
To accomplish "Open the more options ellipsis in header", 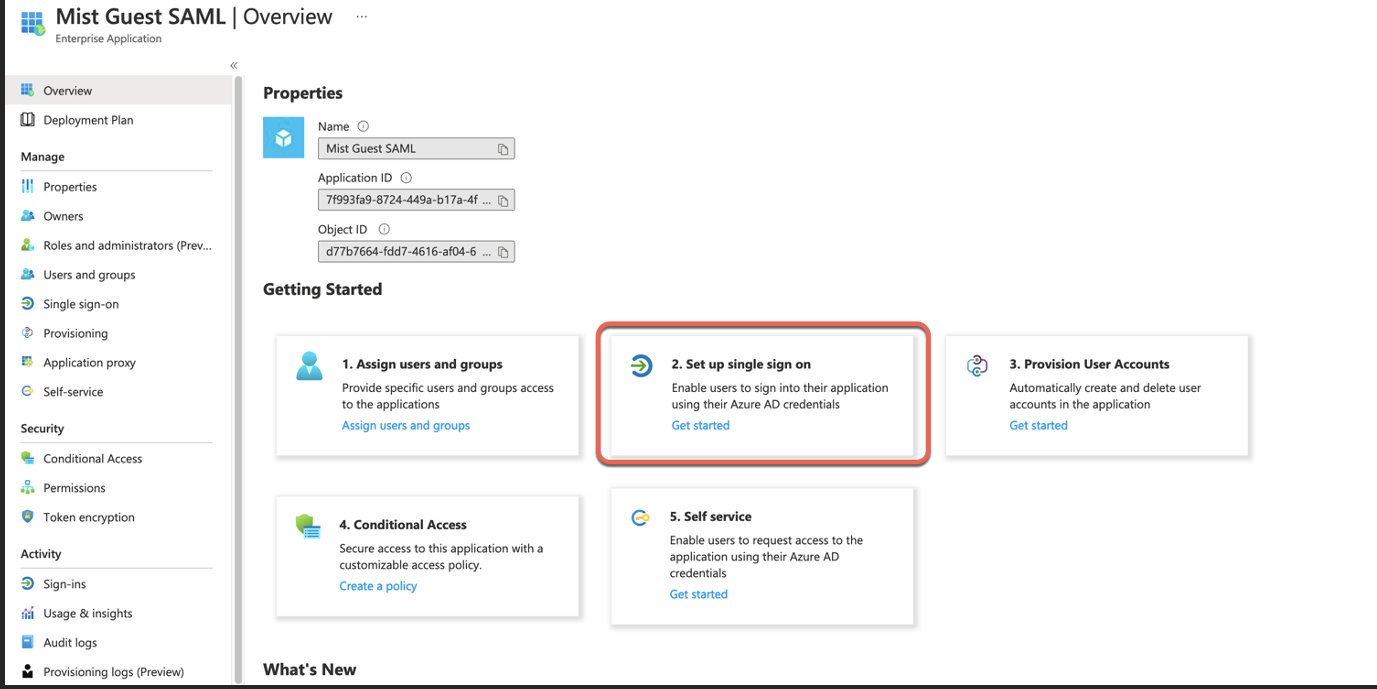I will coord(362,17).
